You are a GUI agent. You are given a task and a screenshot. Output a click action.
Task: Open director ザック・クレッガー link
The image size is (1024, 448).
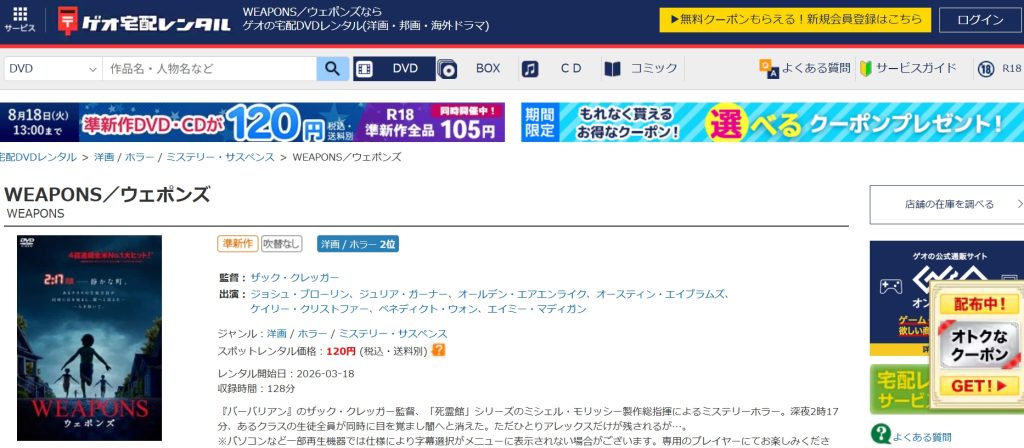pos(295,277)
